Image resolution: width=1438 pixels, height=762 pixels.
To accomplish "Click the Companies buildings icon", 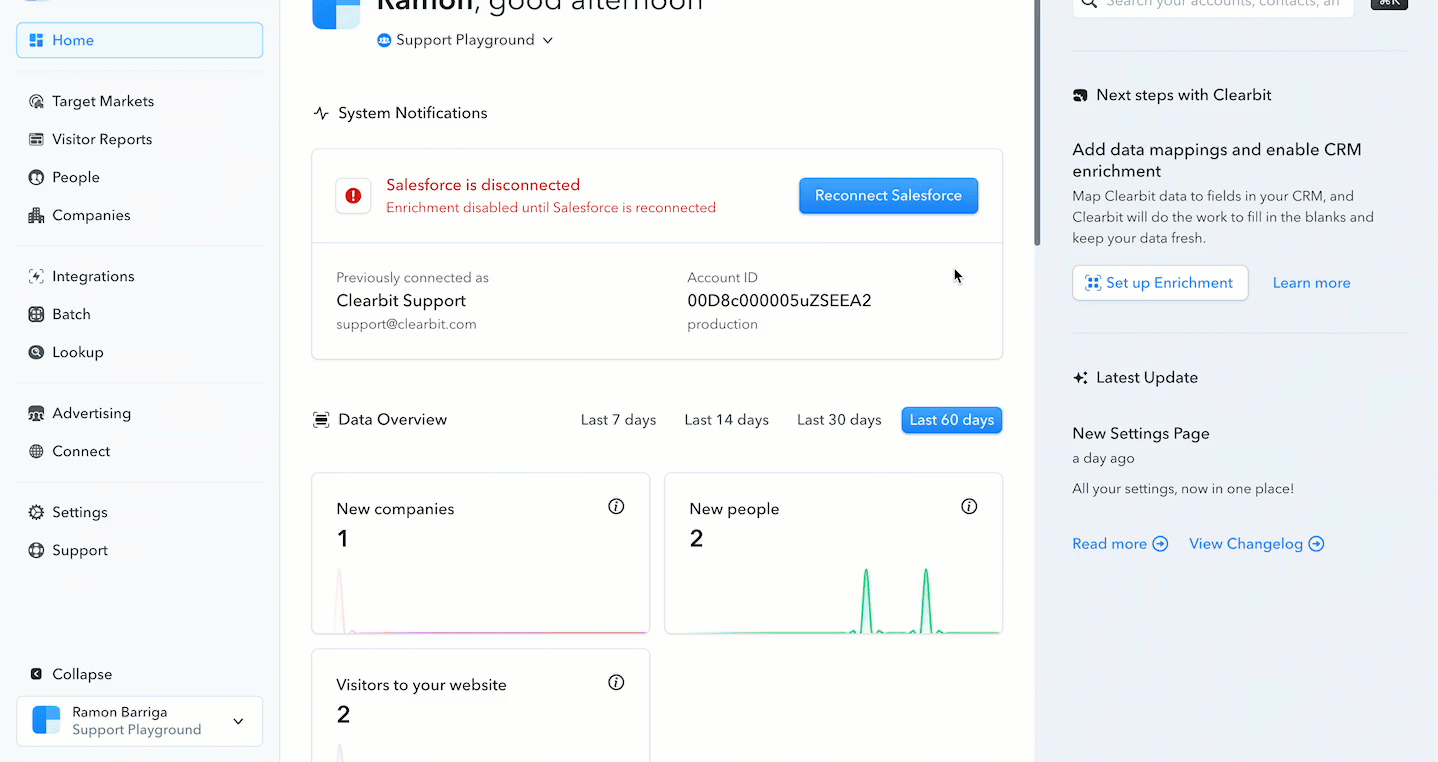I will (36, 215).
